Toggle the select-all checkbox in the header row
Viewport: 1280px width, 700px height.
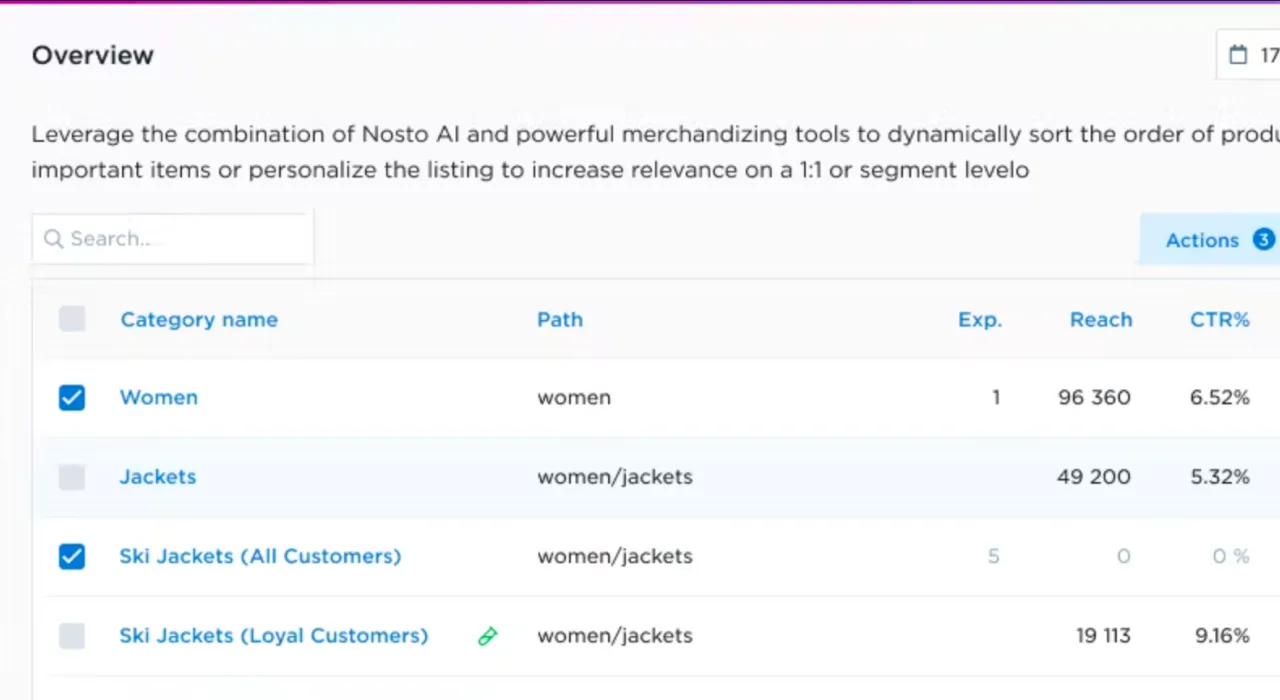(x=72, y=319)
